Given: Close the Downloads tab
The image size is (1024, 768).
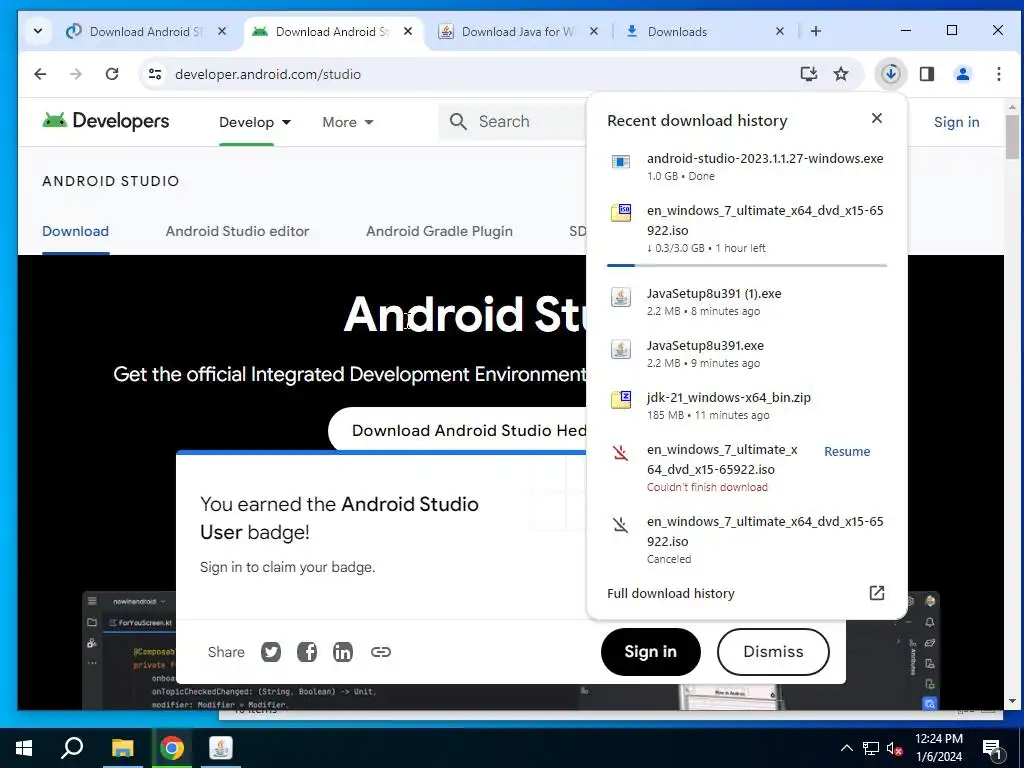Looking at the screenshot, I should click(x=780, y=31).
